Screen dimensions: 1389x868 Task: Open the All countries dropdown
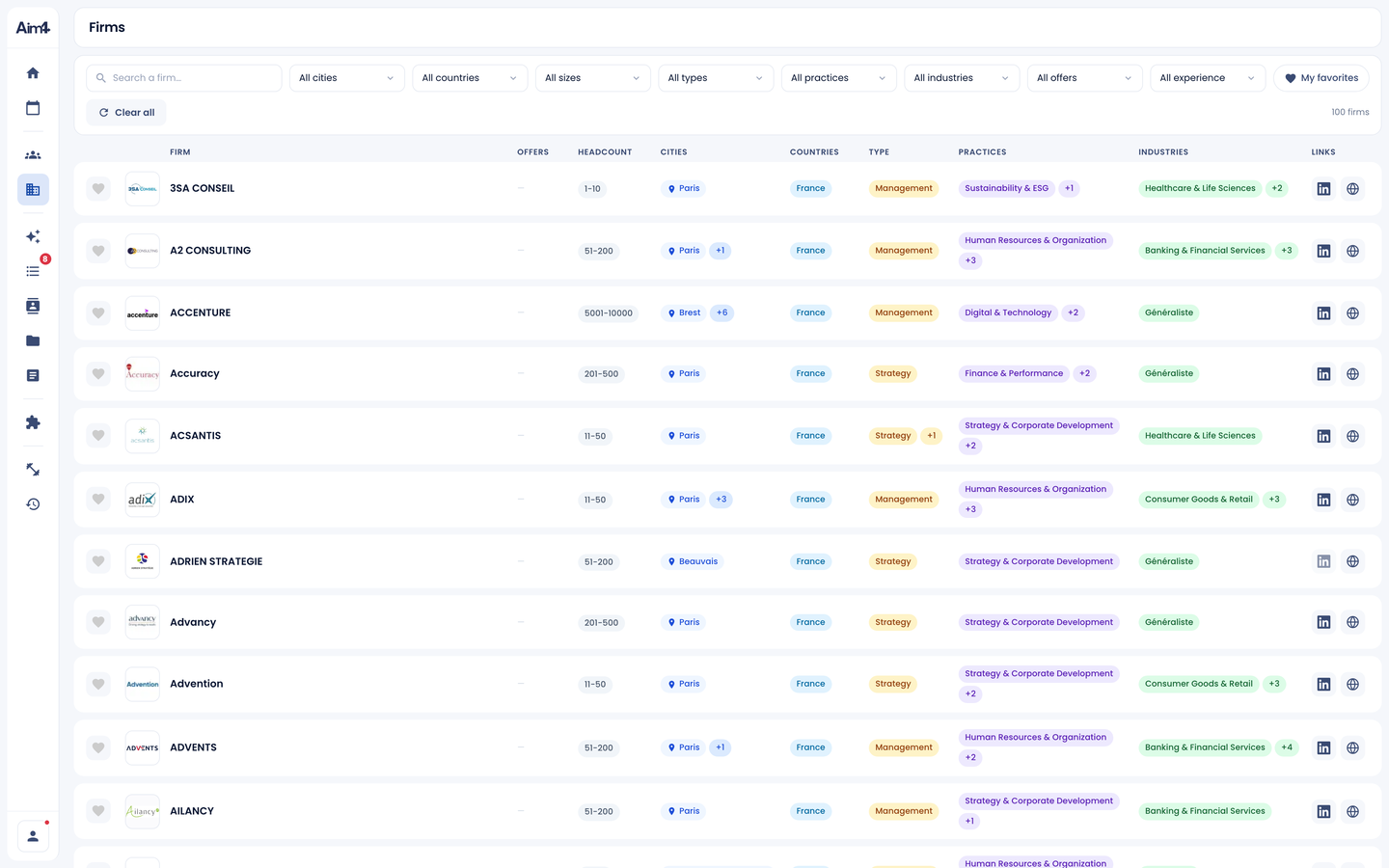[x=470, y=78]
